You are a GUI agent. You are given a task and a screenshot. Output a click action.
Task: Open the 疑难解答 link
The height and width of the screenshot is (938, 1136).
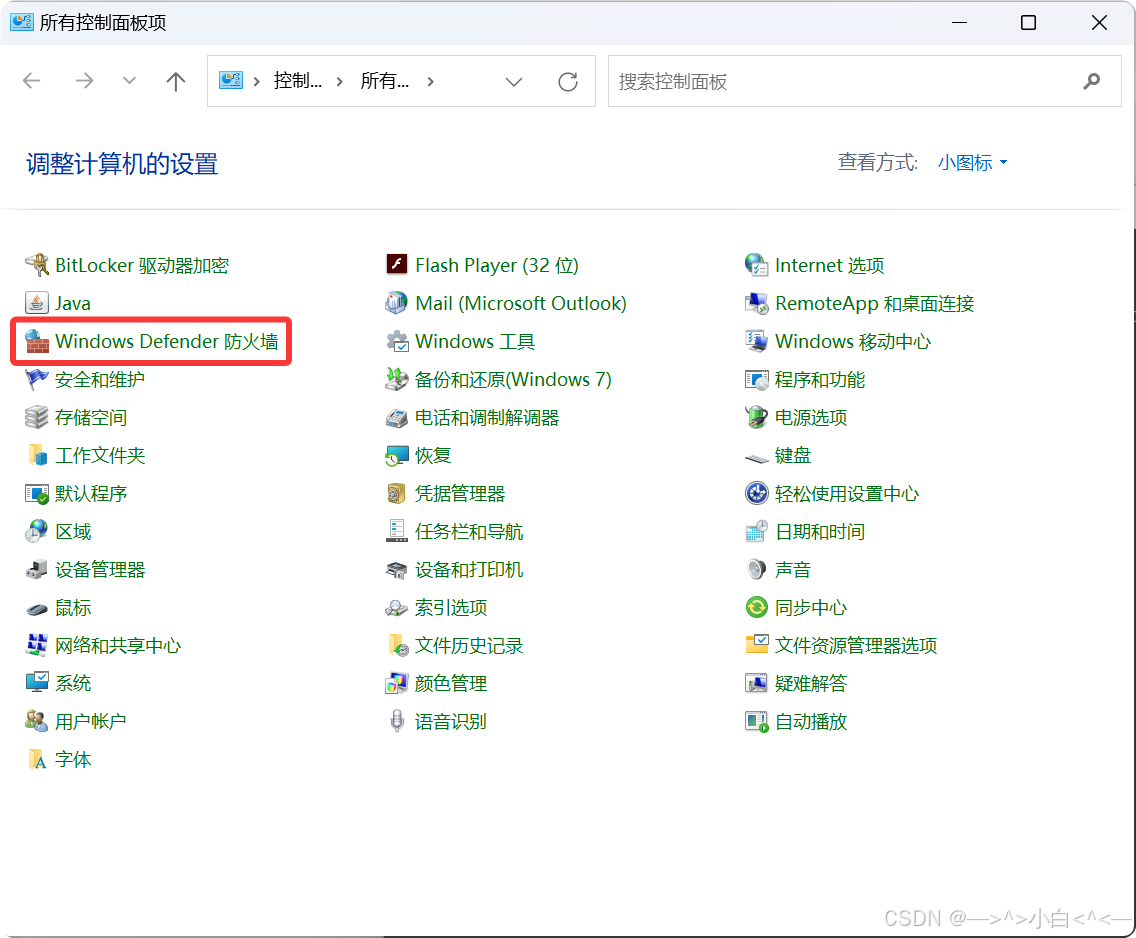(811, 683)
